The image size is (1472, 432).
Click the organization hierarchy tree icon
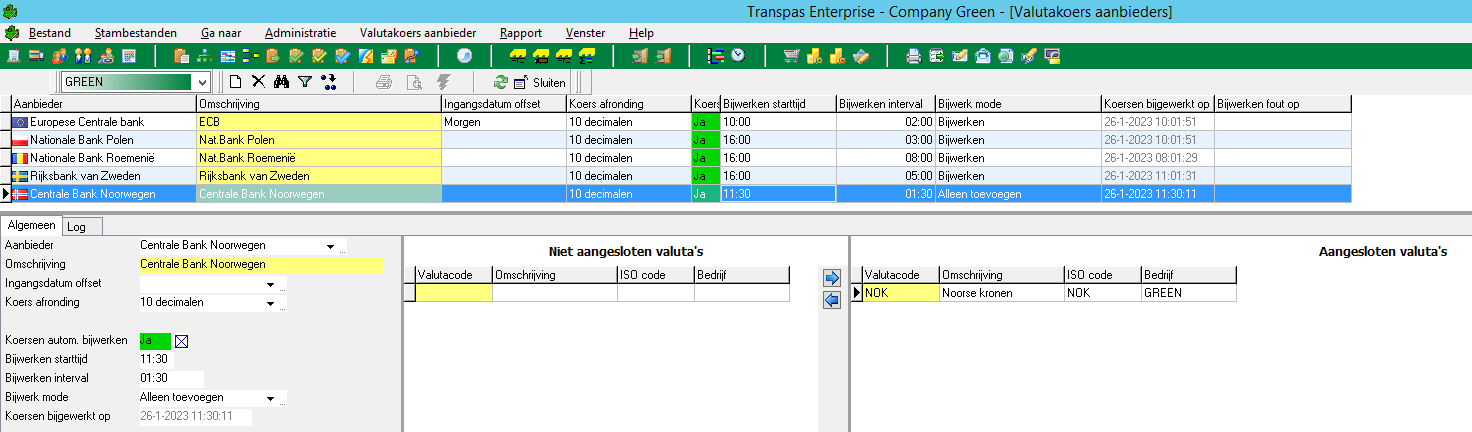point(204,56)
